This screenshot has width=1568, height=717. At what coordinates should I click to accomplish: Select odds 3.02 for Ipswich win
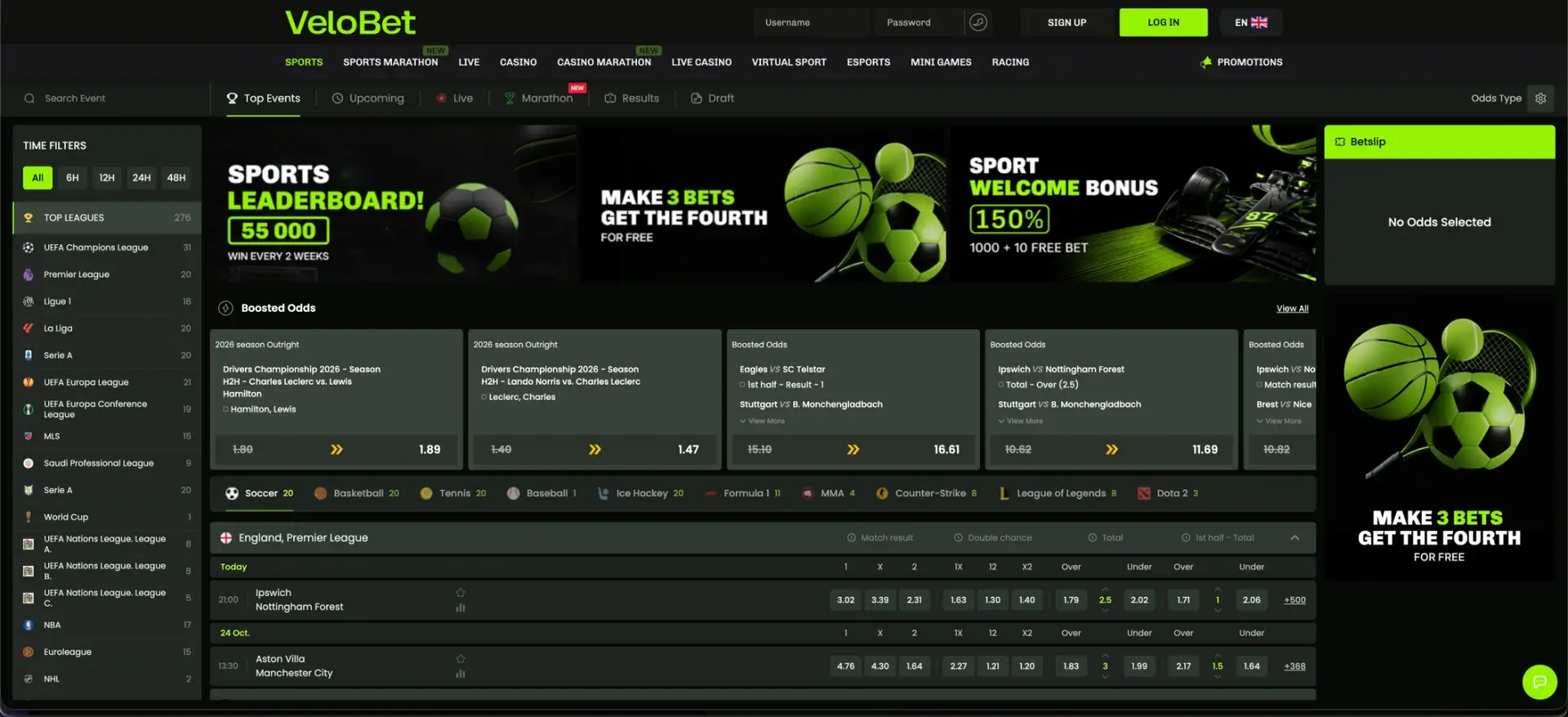pyautogui.click(x=845, y=600)
